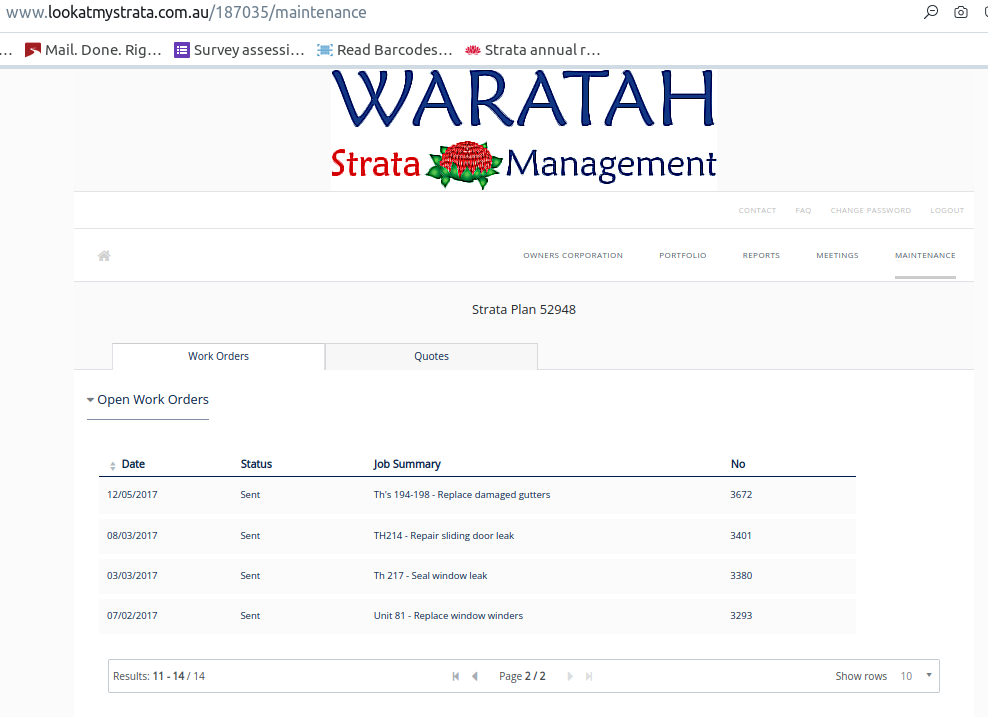Click the 'Results: 11 - 14 / 14' text
988x717 pixels.
[159, 676]
